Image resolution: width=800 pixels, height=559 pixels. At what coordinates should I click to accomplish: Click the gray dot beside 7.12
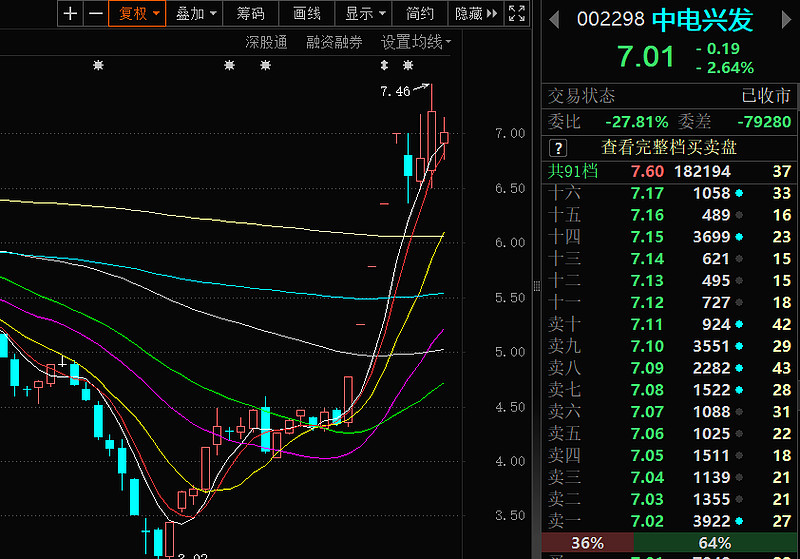(739, 303)
